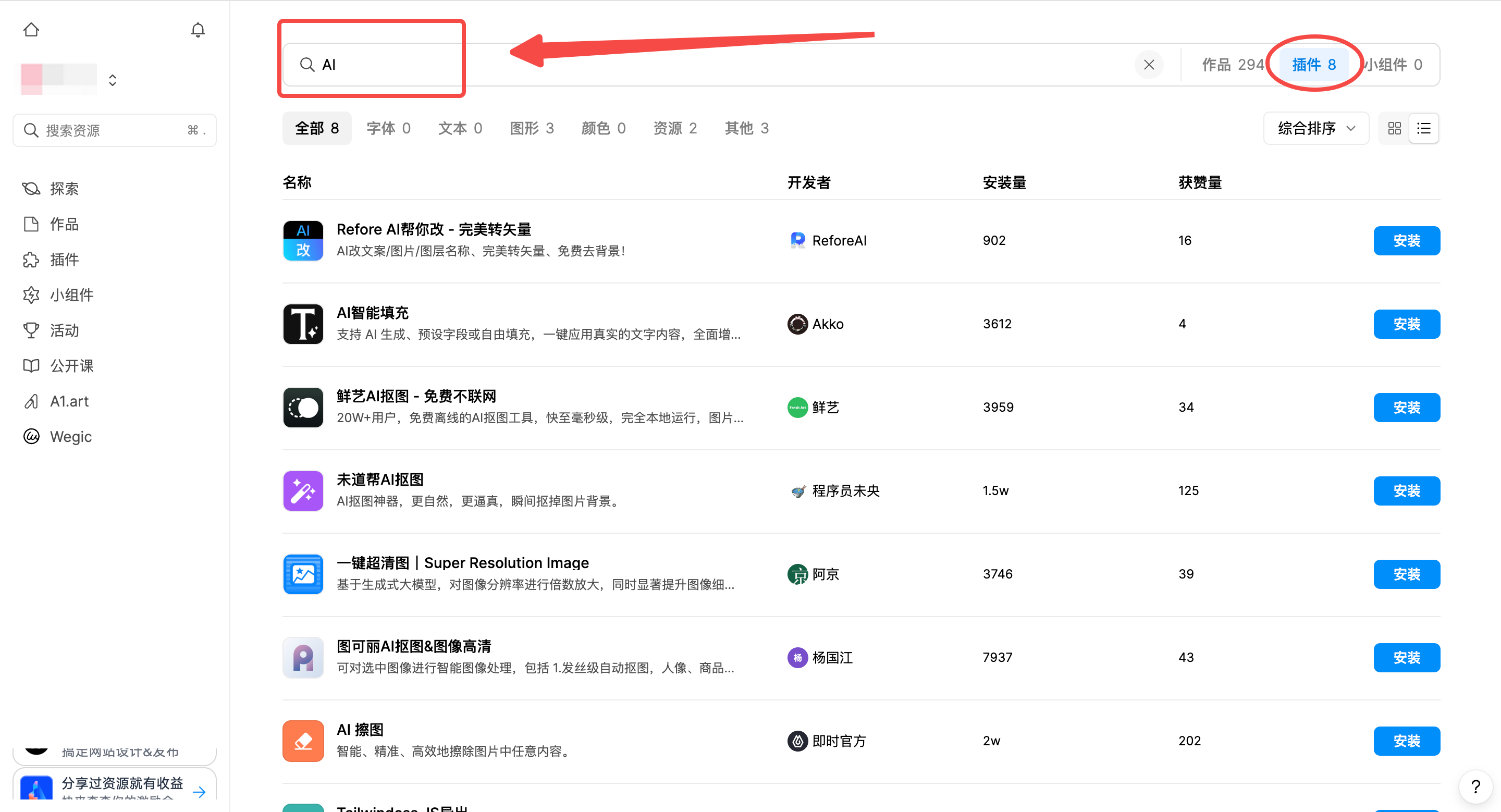Switch to list view layout
1501x812 pixels.
[1423, 128]
